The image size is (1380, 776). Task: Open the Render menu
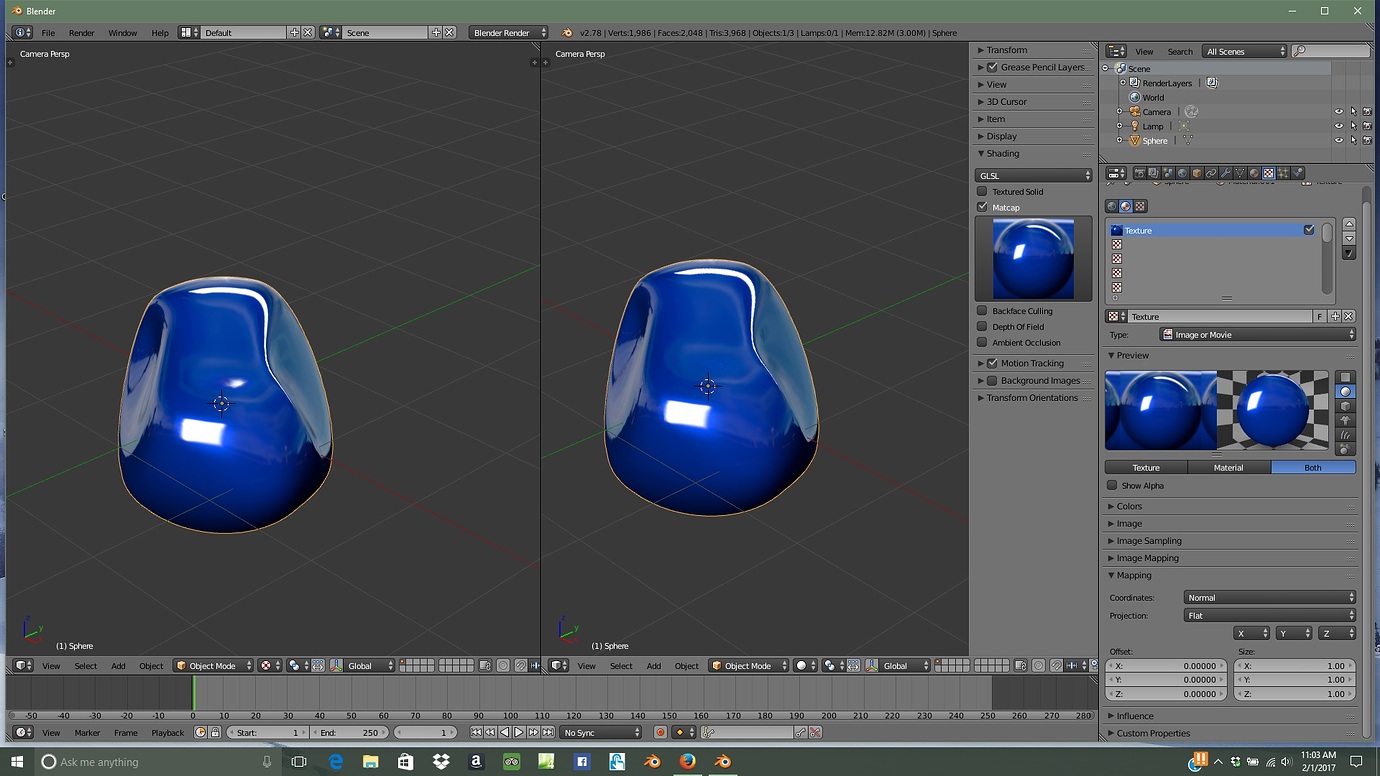(81, 33)
